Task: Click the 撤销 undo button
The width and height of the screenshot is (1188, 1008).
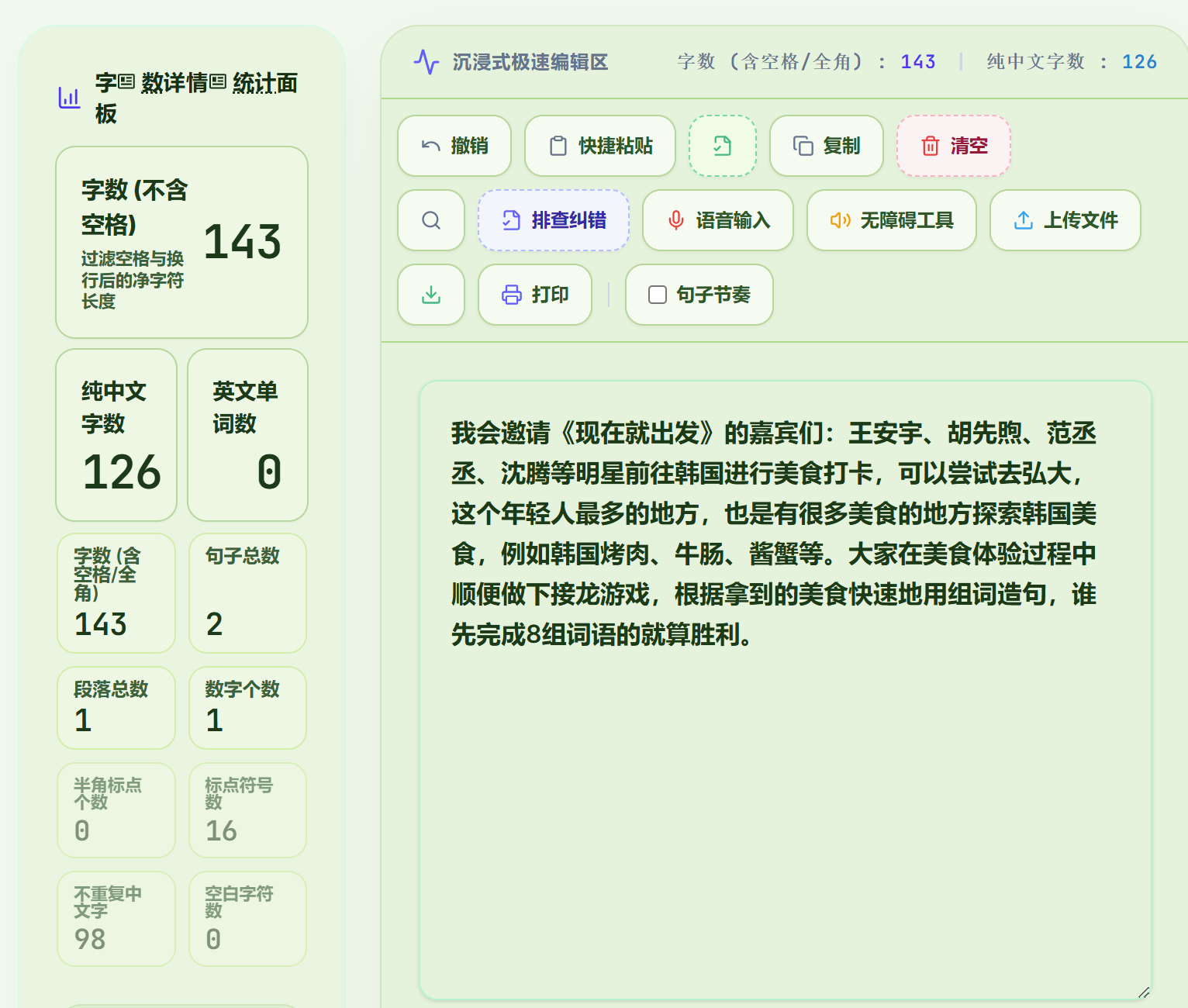Action: tap(454, 146)
